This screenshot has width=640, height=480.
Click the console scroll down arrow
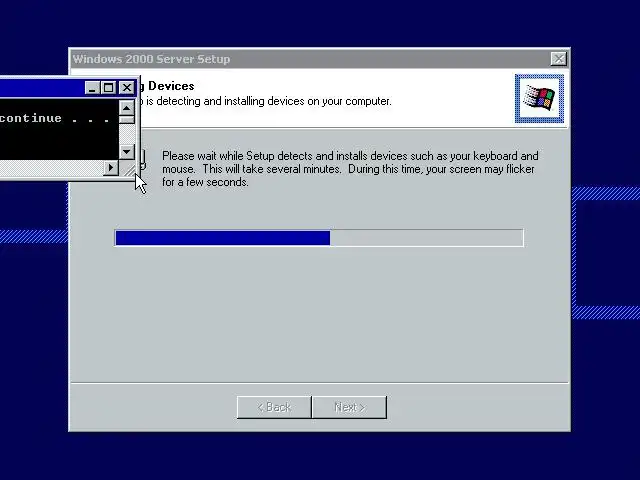click(x=127, y=152)
